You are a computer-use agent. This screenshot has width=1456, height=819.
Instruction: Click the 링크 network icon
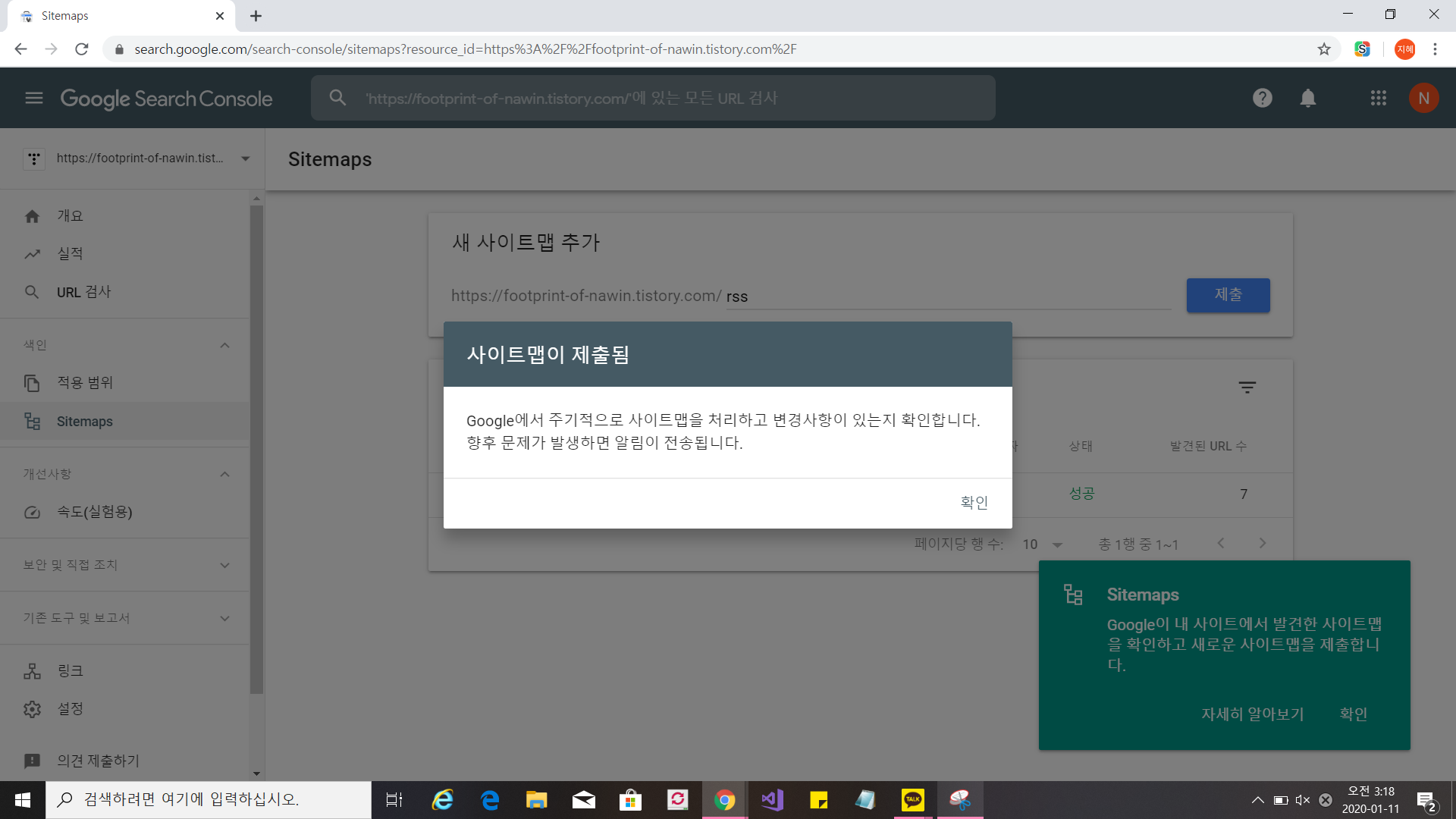point(32,671)
